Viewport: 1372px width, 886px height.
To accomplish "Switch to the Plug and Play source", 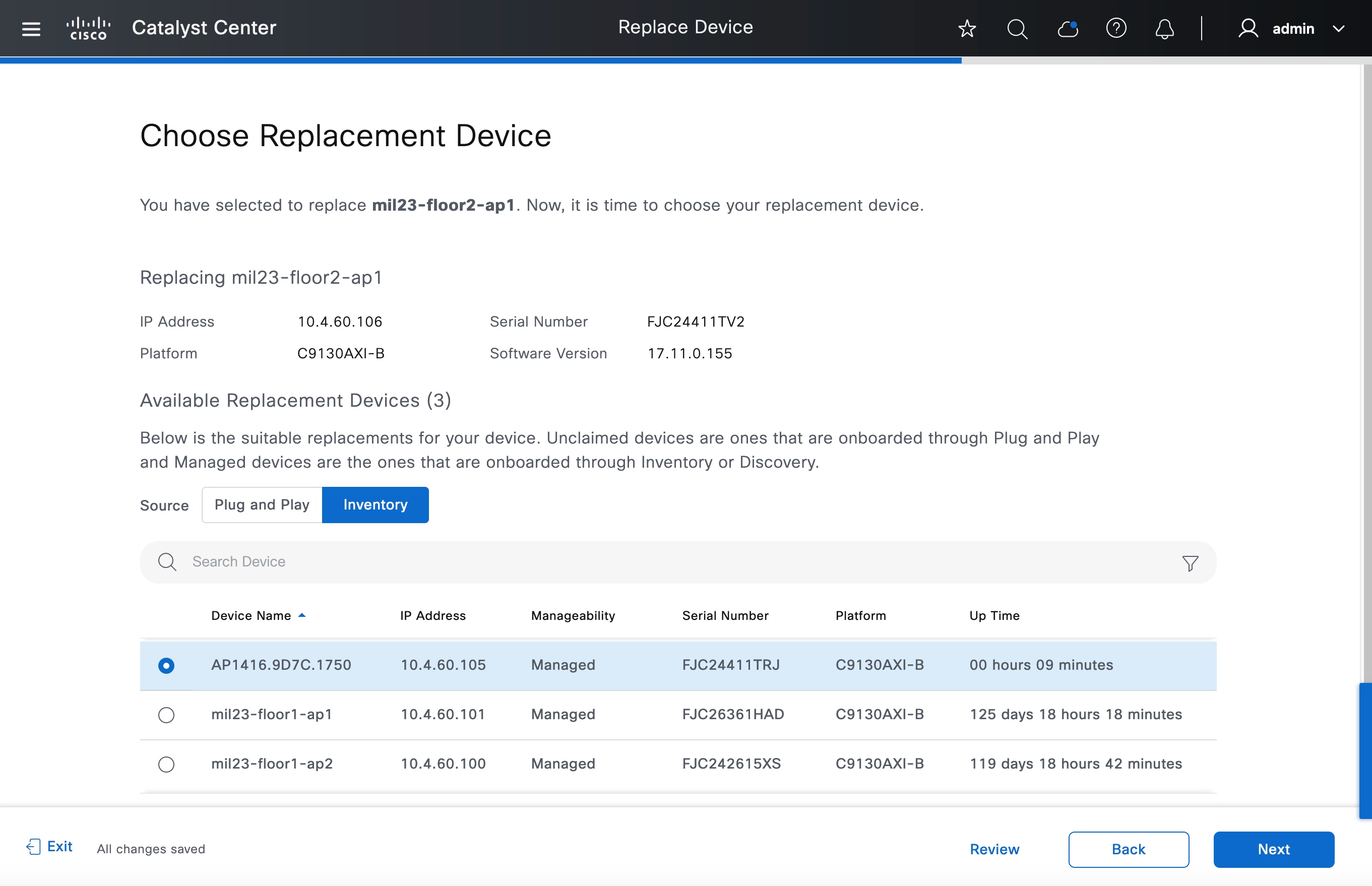I will pyautogui.click(x=262, y=505).
